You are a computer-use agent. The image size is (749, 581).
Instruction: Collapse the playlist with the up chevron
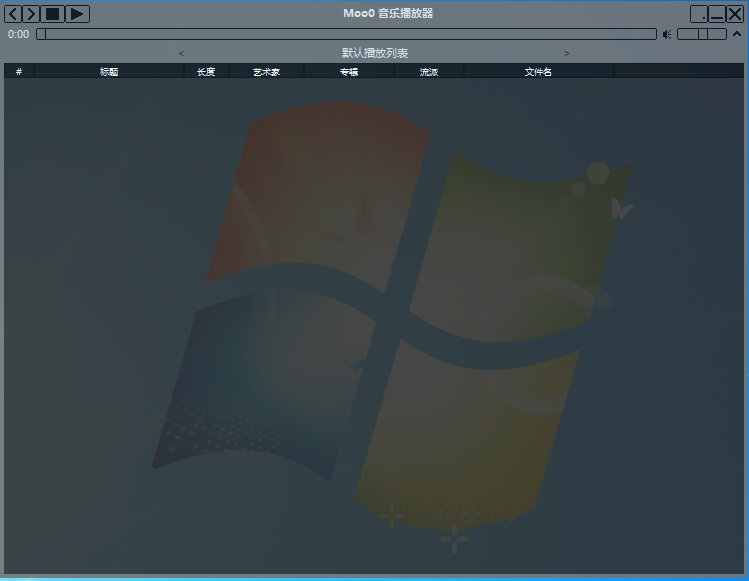click(737, 34)
